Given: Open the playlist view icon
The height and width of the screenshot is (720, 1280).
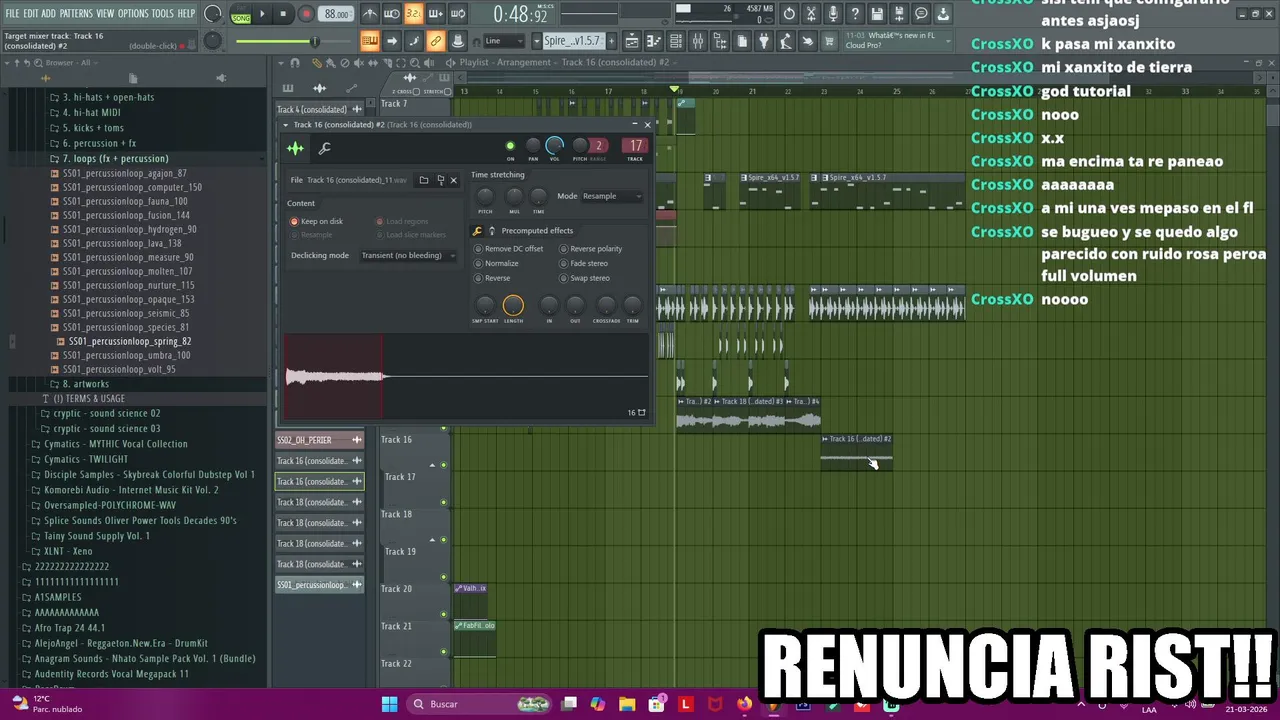Looking at the screenshot, I should pyautogui.click(x=632, y=41).
